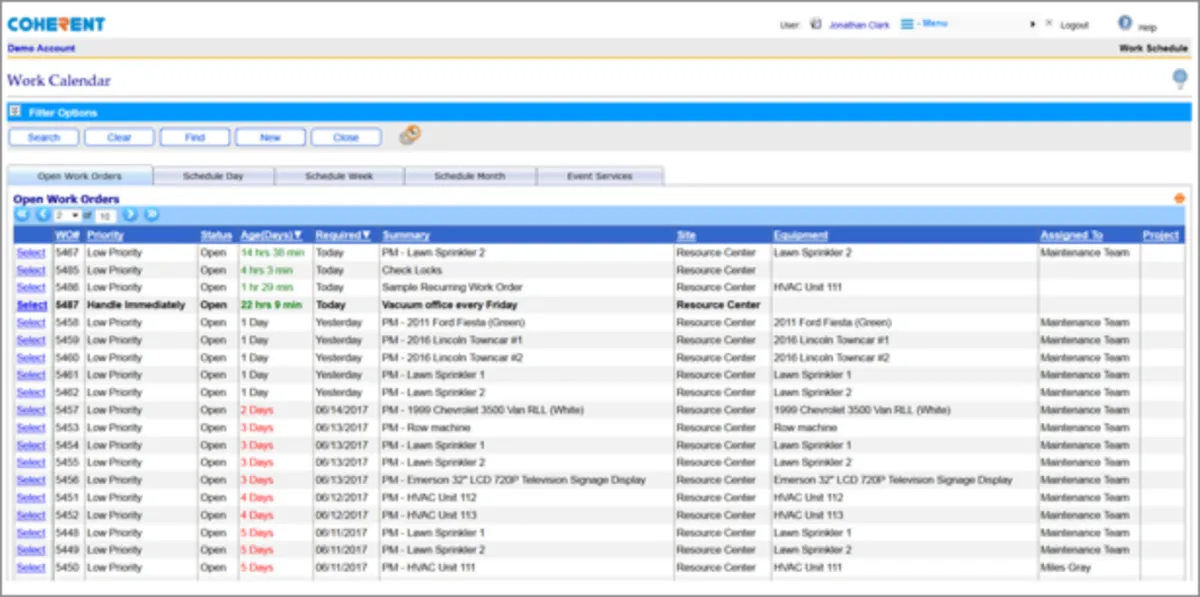This screenshot has height=597, width=1200.
Task: Click the Search button
Action: coord(44,137)
